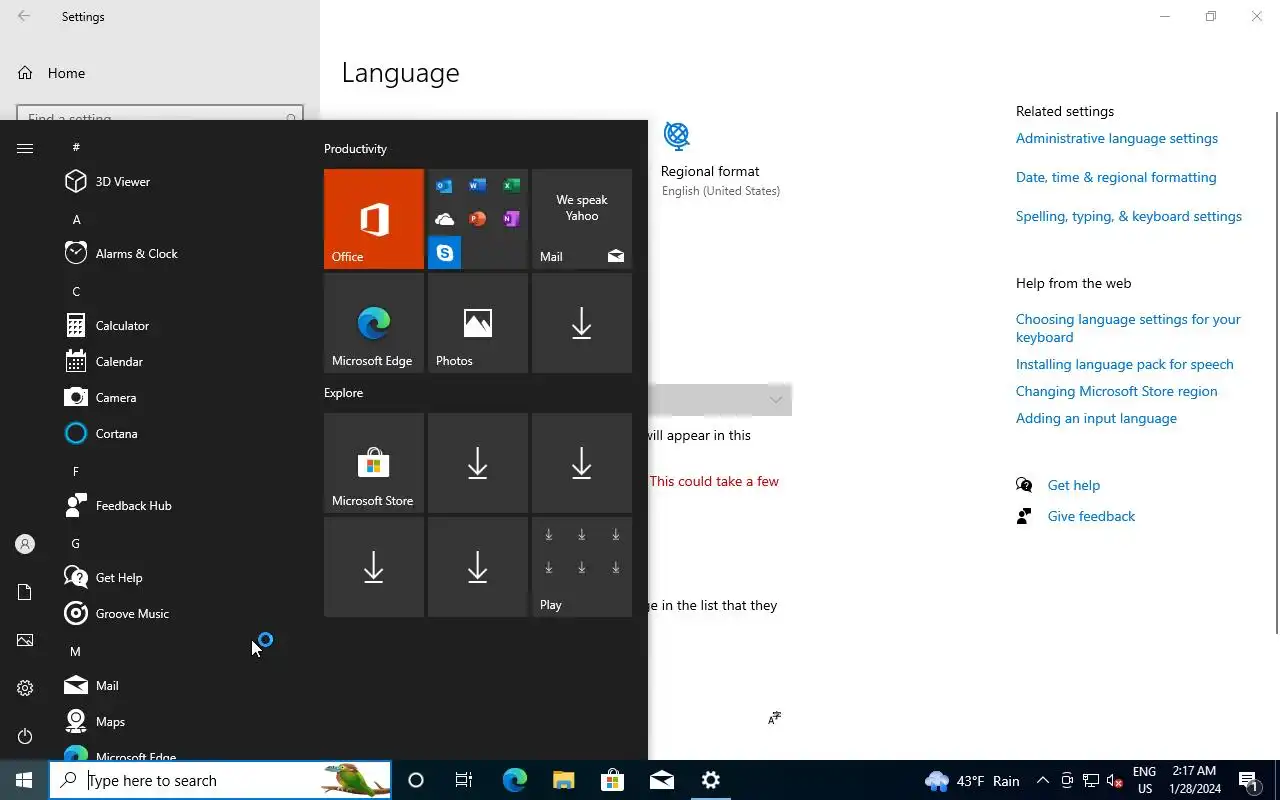Image resolution: width=1280 pixels, height=800 pixels.
Task: Open the weather widget showing 43°F Rain
Action: click(972, 780)
